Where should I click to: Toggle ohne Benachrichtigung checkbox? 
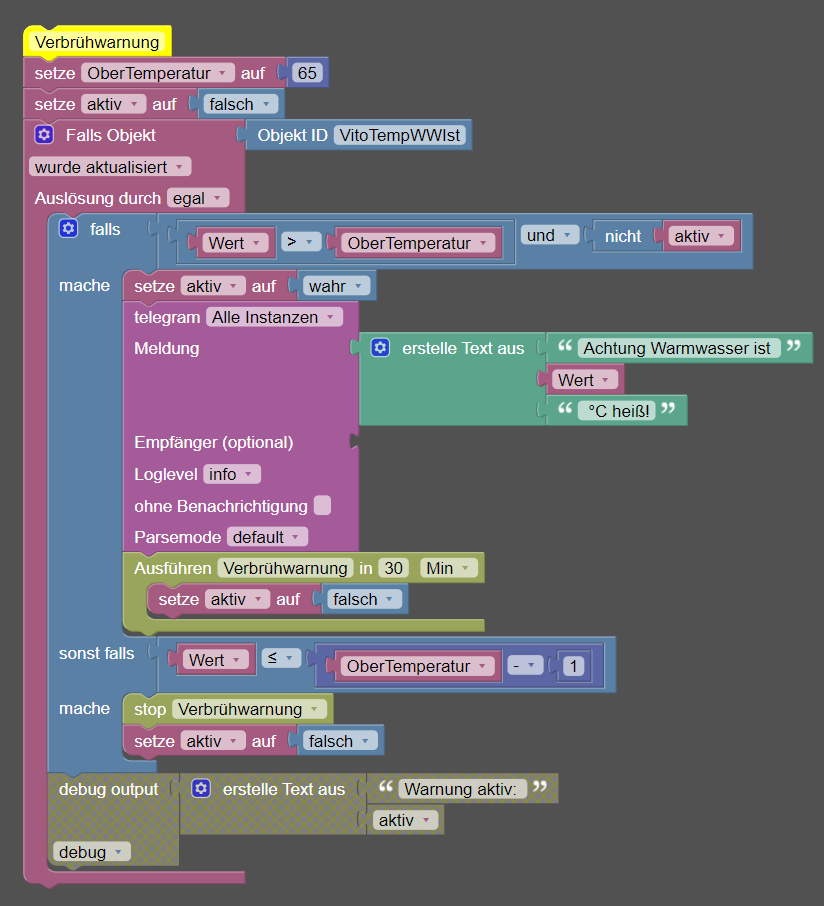click(322, 505)
